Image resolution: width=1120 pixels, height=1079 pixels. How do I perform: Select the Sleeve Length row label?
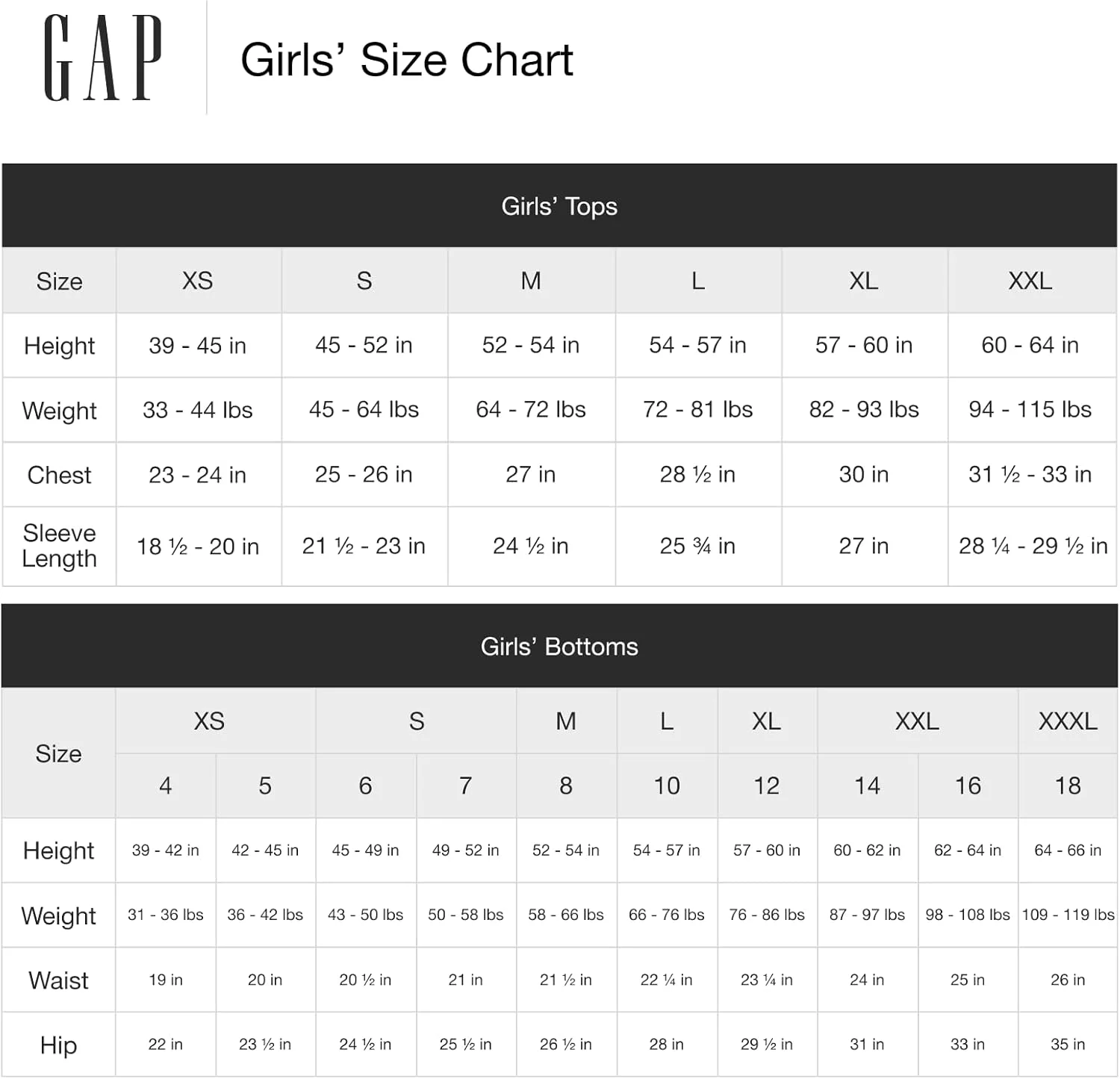tap(60, 546)
